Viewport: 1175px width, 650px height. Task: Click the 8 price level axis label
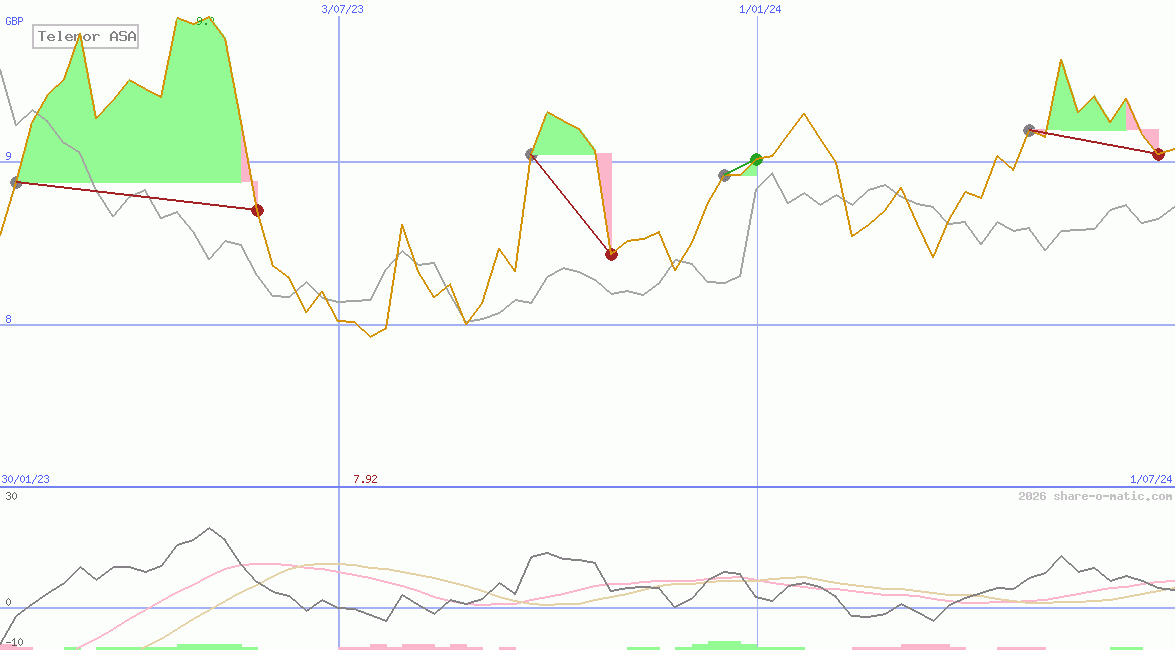8,320
